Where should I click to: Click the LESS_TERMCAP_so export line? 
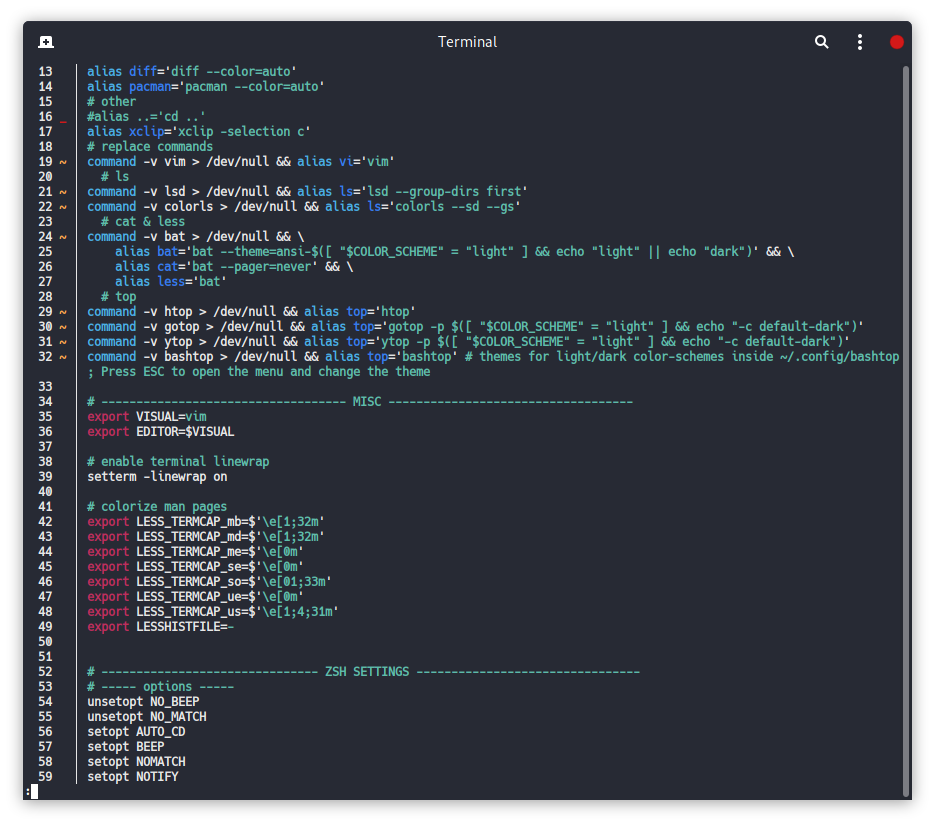[x=209, y=582]
